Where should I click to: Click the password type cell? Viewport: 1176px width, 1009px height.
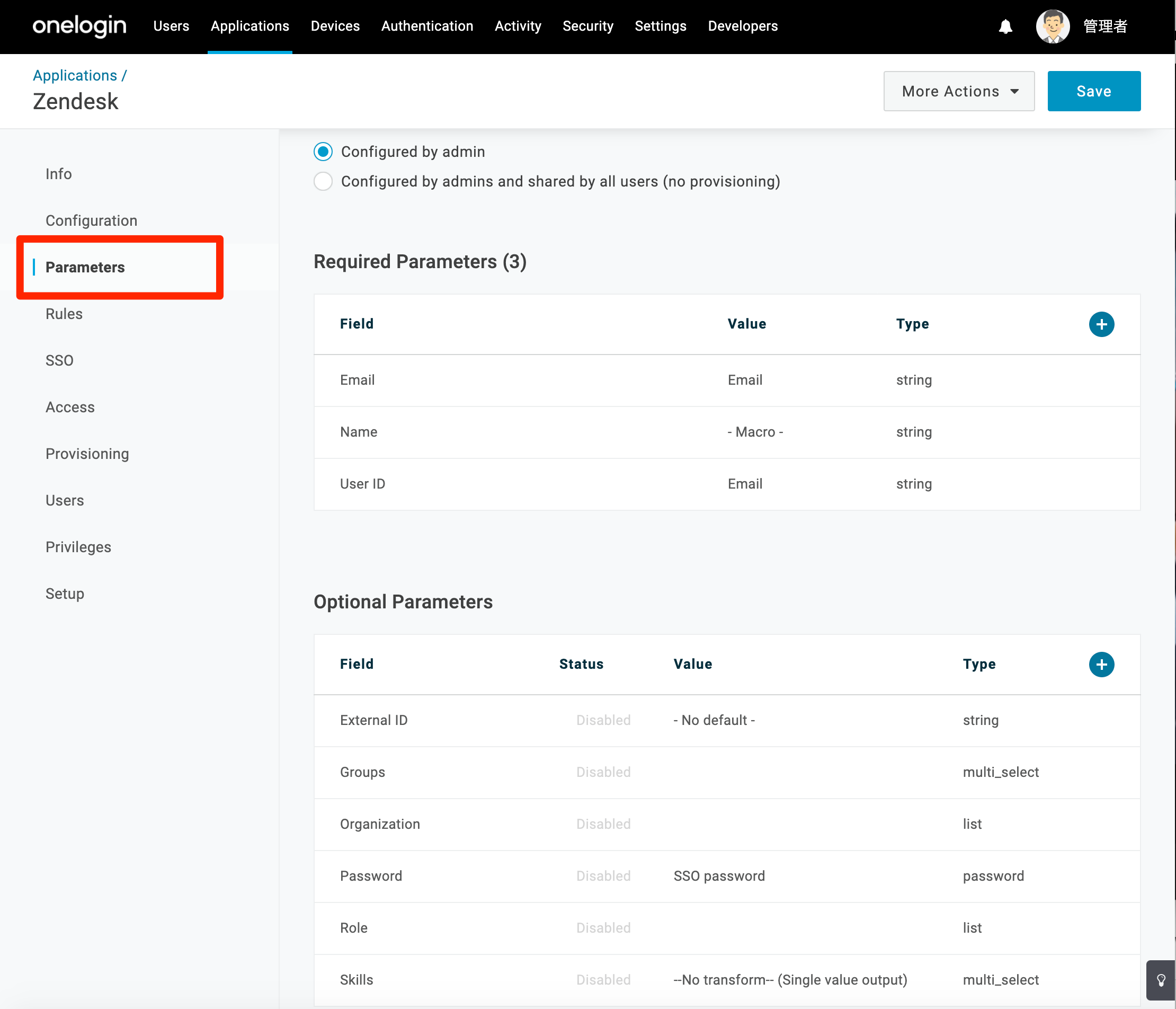[993, 876]
